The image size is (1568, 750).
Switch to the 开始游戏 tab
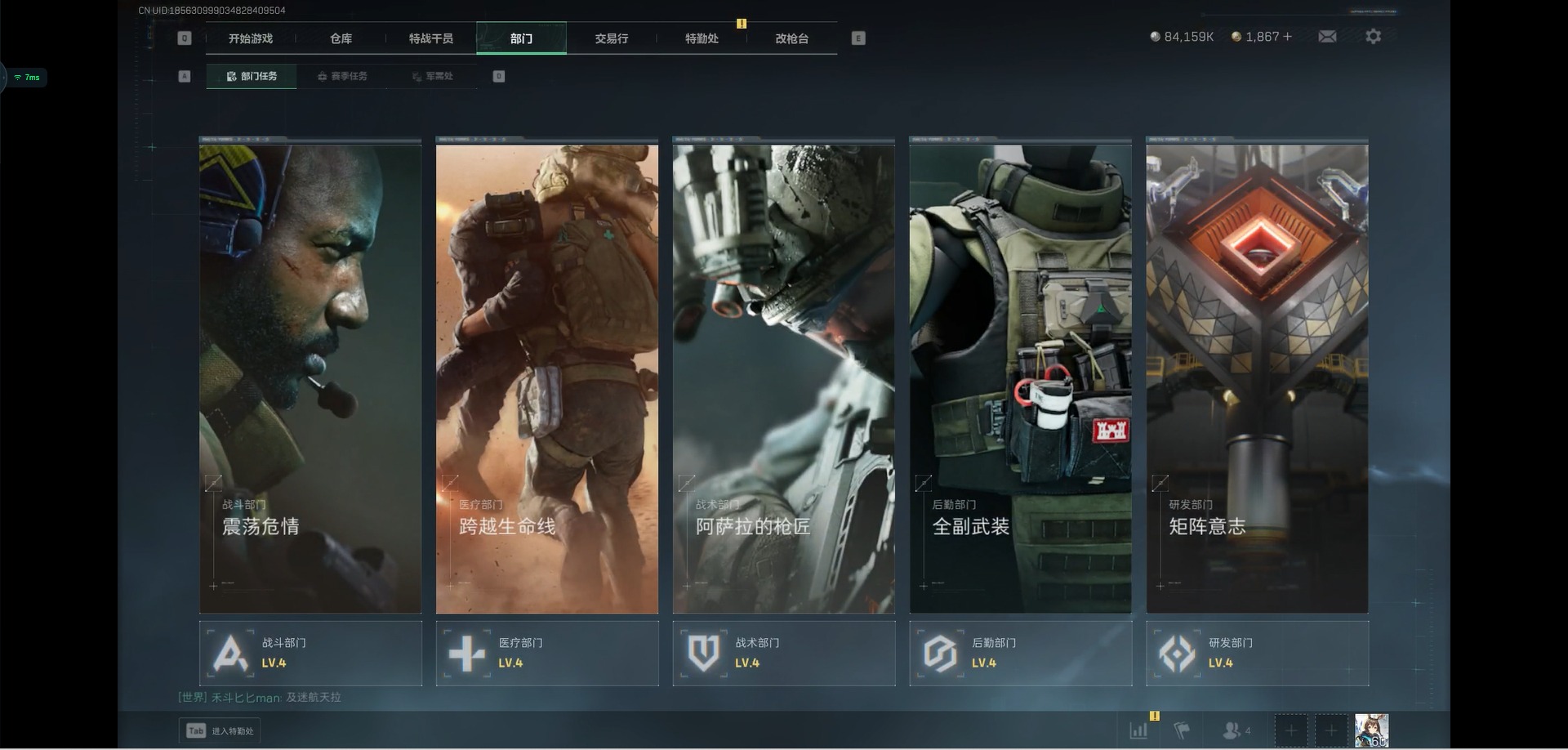(251, 38)
